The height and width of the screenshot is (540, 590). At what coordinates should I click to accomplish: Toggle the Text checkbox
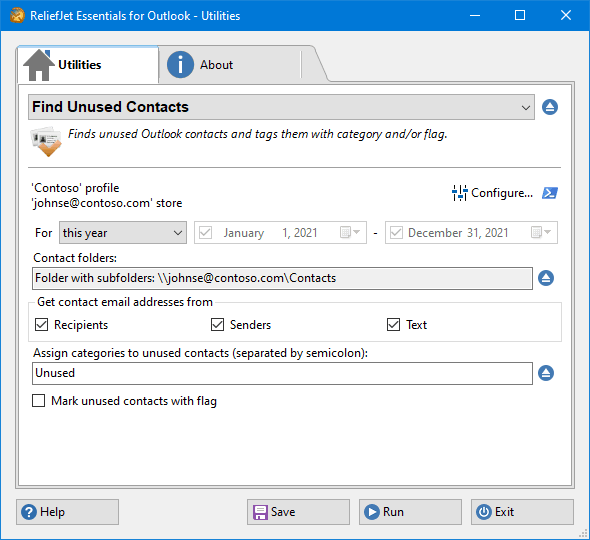coord(394,325)
